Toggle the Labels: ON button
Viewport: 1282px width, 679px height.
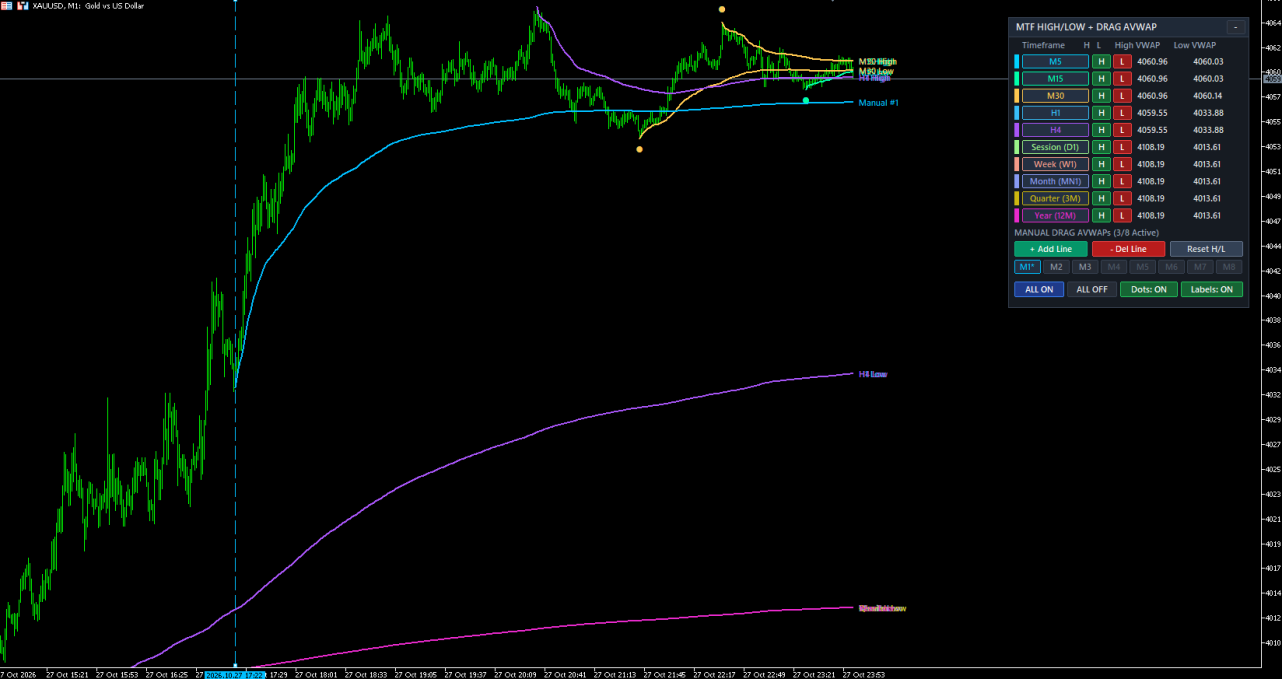[x=1212, y=290]
